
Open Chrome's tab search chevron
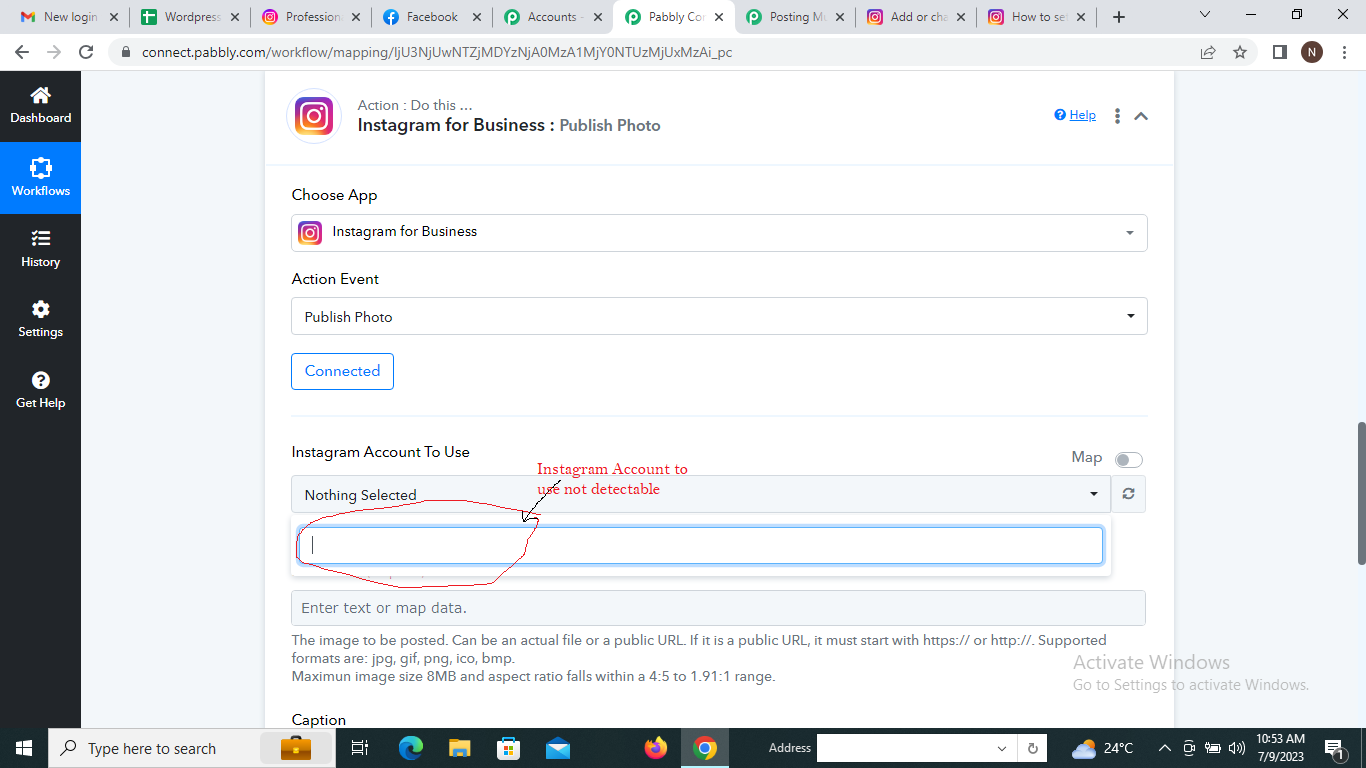tap(1204, 15)
